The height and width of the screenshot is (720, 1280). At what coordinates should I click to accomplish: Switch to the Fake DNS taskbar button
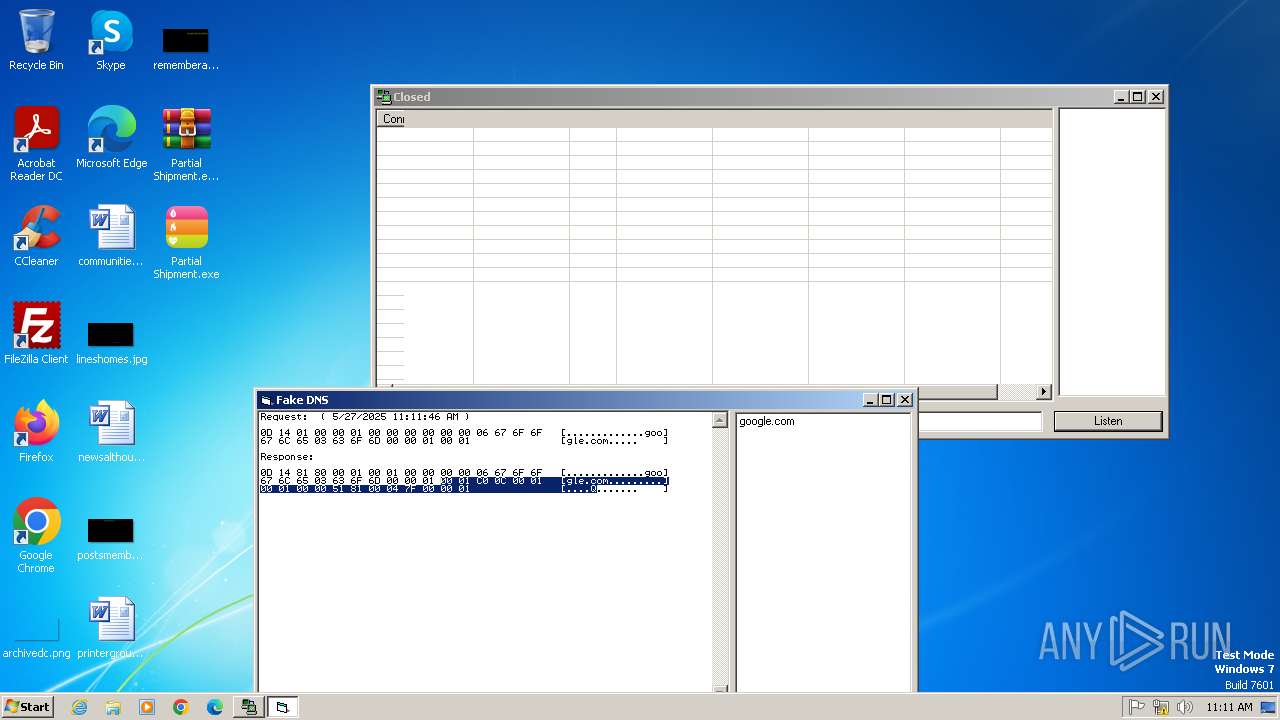pyautogui.click(x=282, y=707)
